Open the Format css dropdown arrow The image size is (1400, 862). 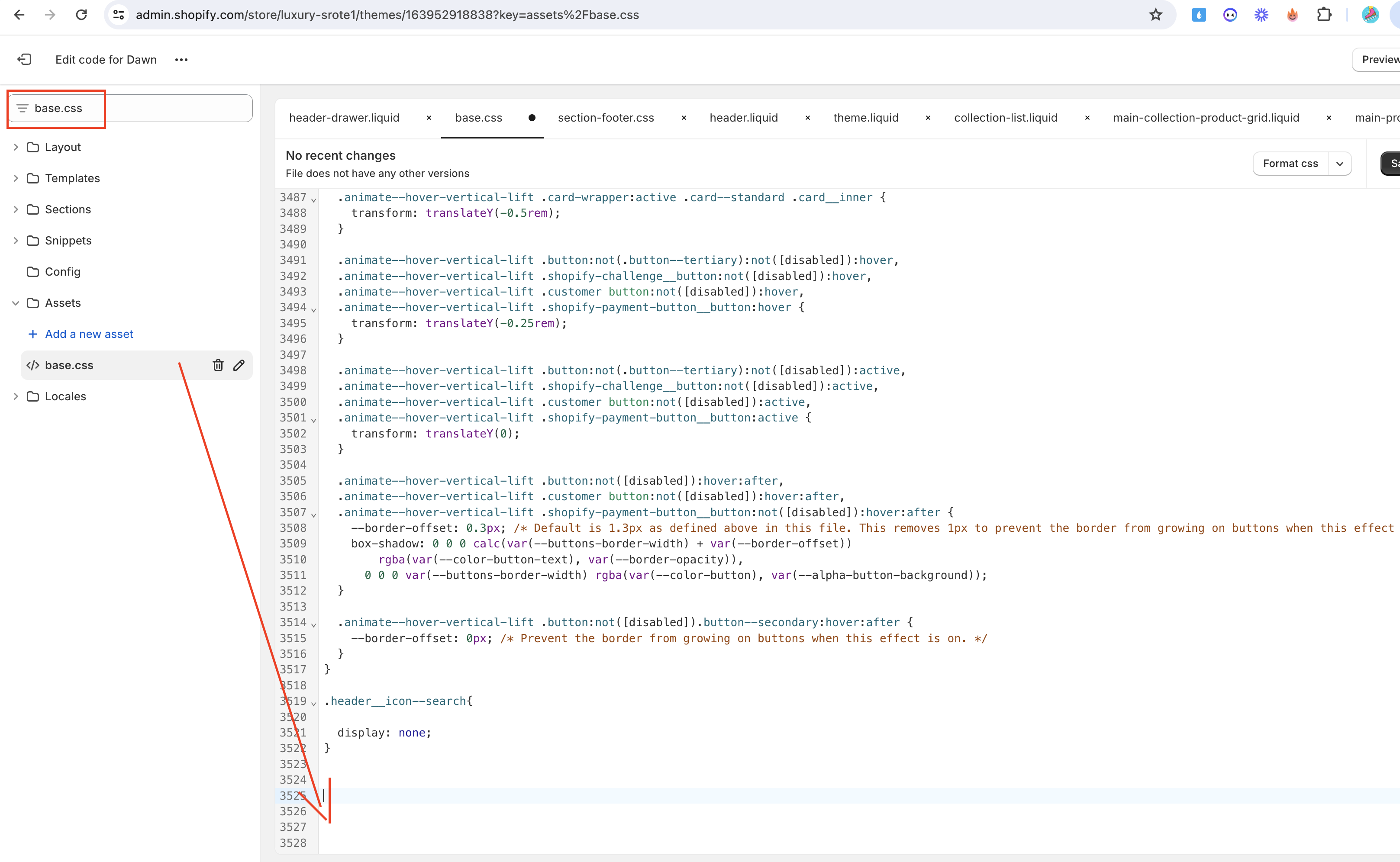coord(1339,164)
